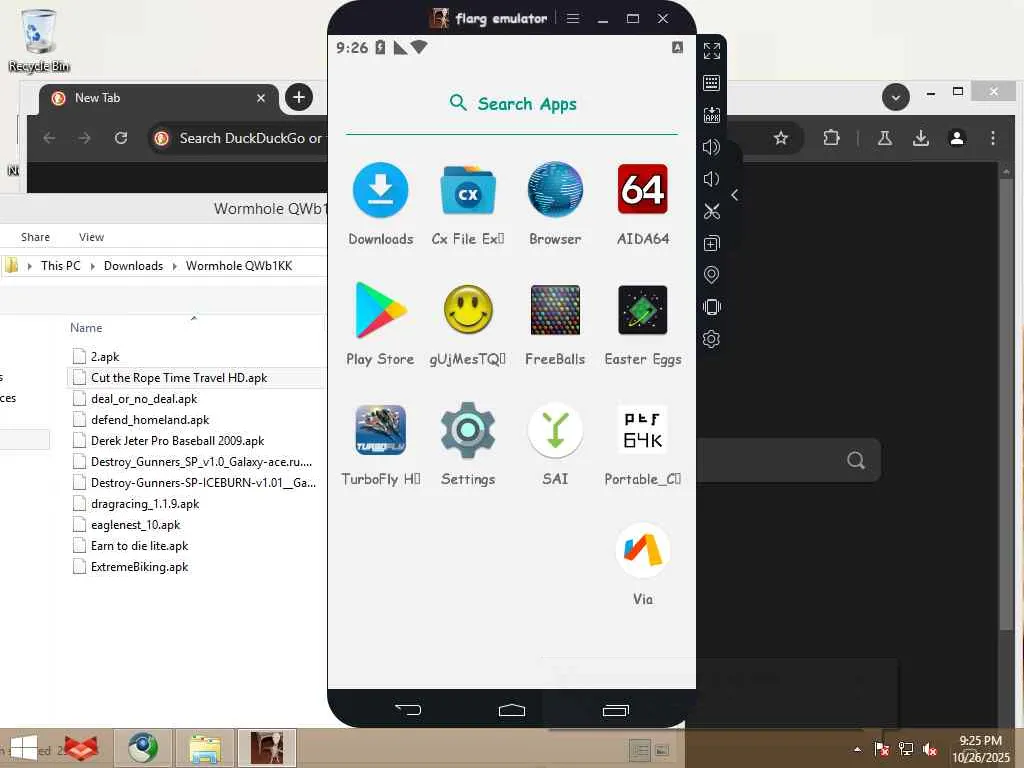
Task: Click This PC in breadcrumb path
Action: [x=61, y=266]
